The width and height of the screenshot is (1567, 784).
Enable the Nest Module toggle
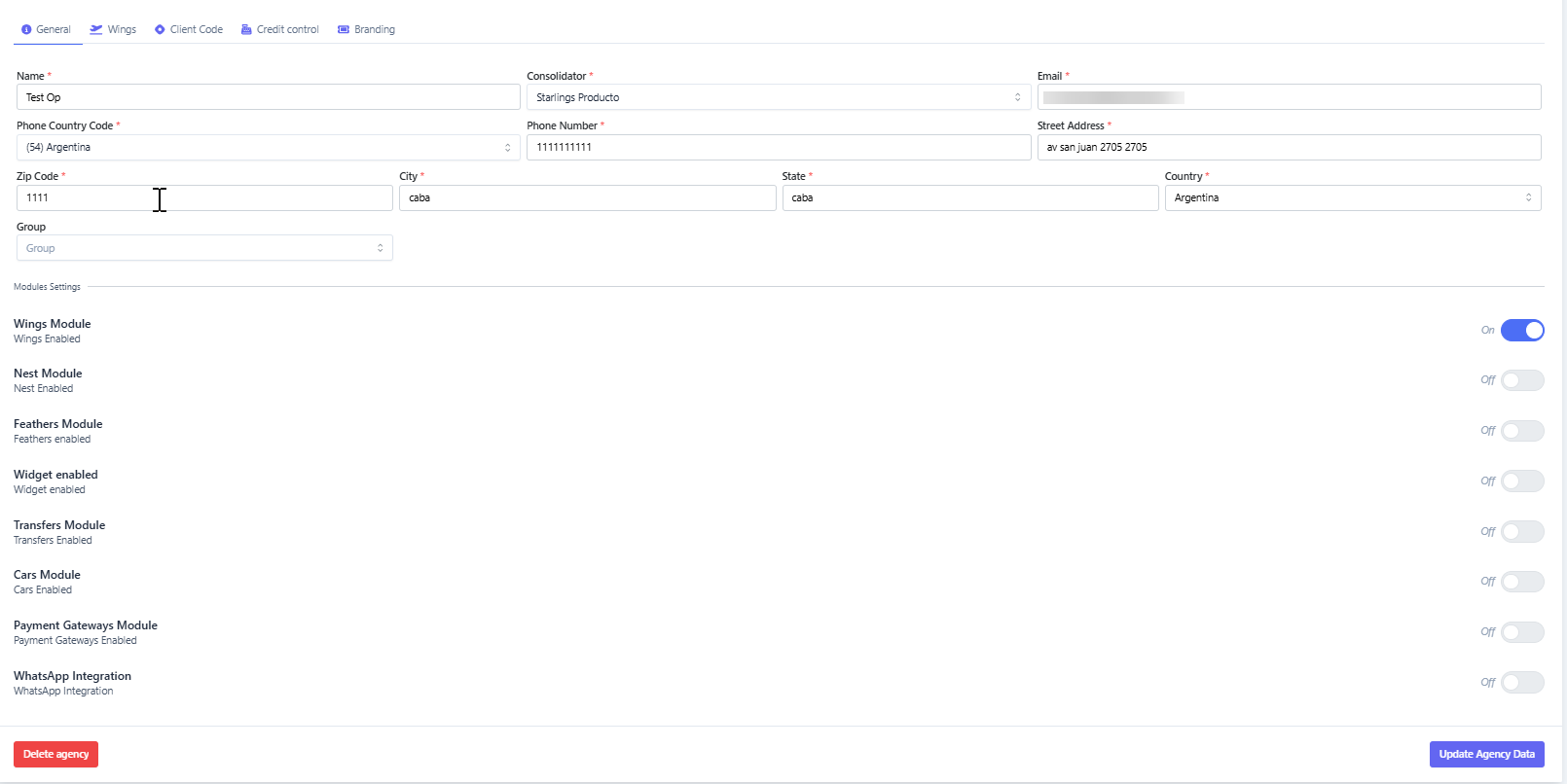click(x=1521, y=380)
